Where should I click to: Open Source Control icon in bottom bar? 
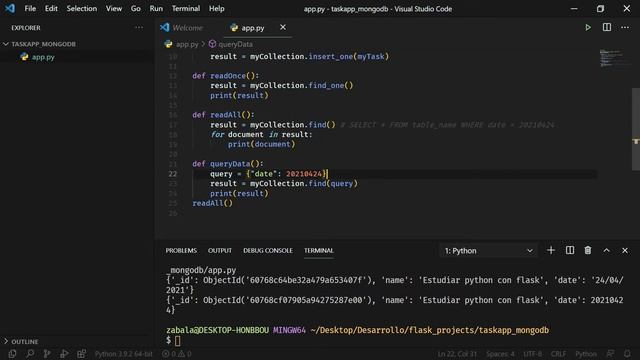(x=47, y=354)
